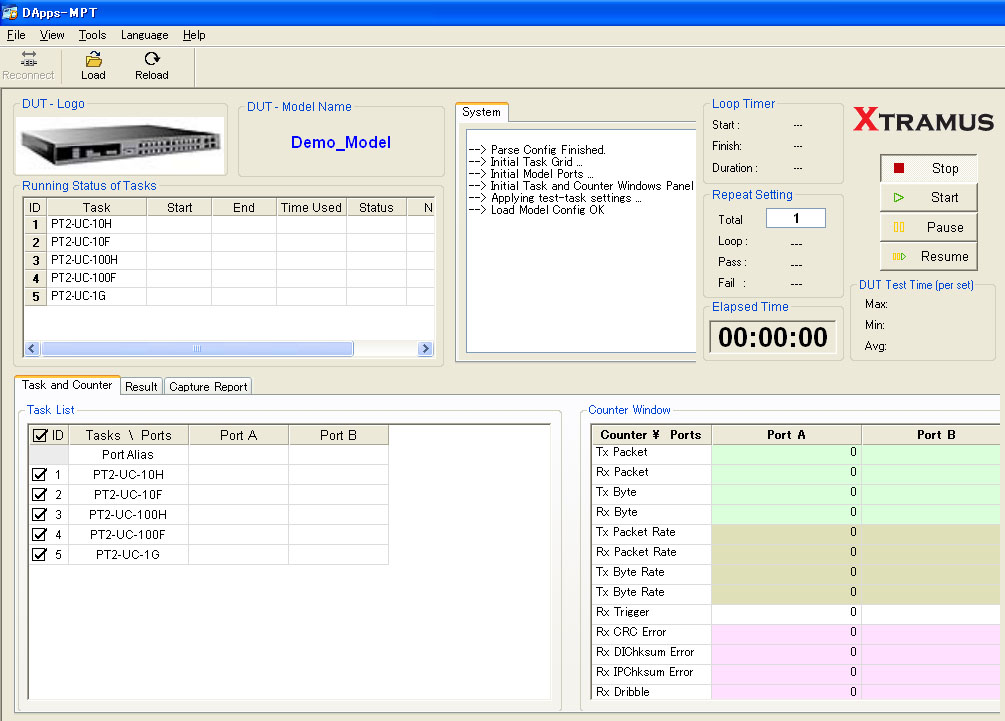Select PT2-UC-10H row in Running Status table
This screenshot has width=1005, height=721.
click(229, 224)
